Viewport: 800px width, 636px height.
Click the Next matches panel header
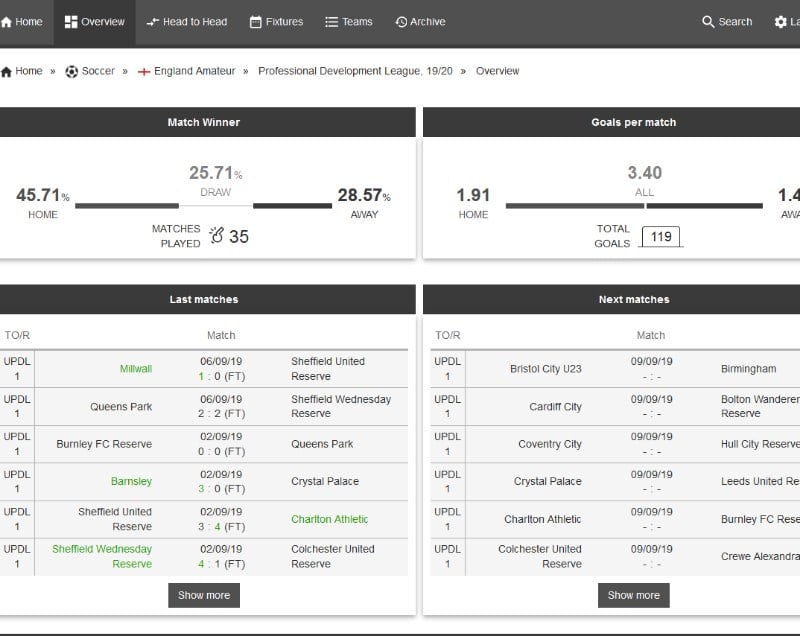tap(611, 299)
